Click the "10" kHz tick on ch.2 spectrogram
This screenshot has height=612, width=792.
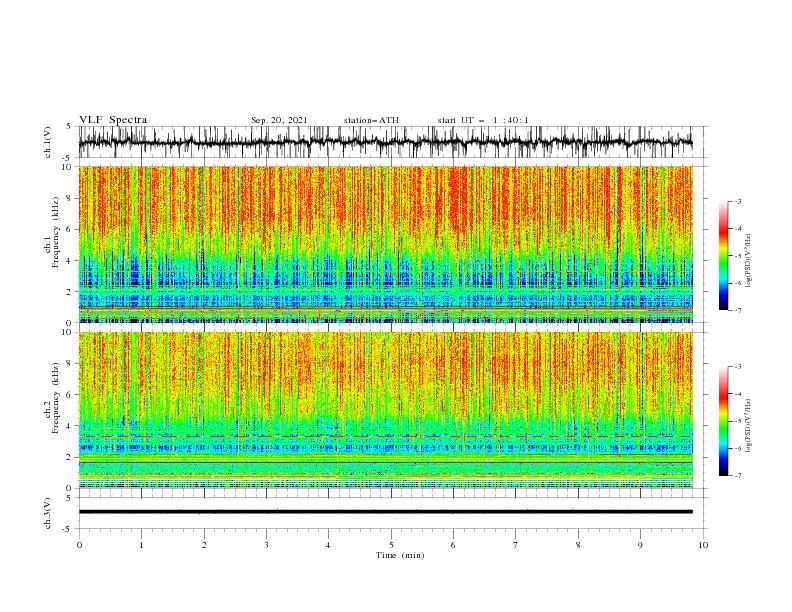pos(67,332)
